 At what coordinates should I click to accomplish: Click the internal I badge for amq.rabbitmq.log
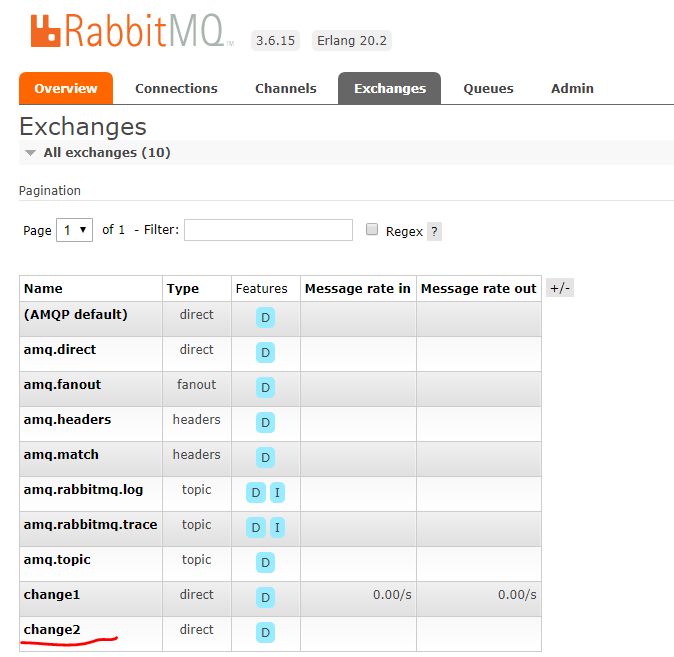277,493
